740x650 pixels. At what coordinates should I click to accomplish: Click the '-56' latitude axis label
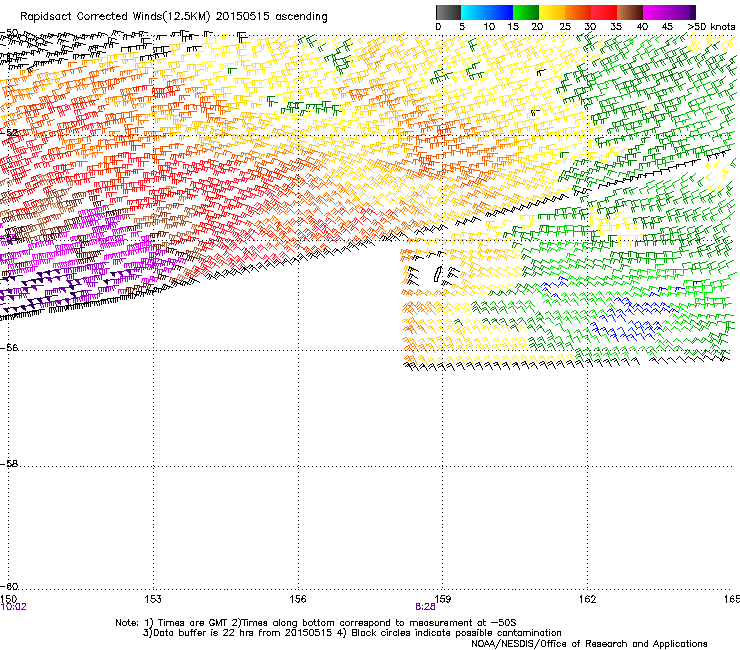point(9,348)
